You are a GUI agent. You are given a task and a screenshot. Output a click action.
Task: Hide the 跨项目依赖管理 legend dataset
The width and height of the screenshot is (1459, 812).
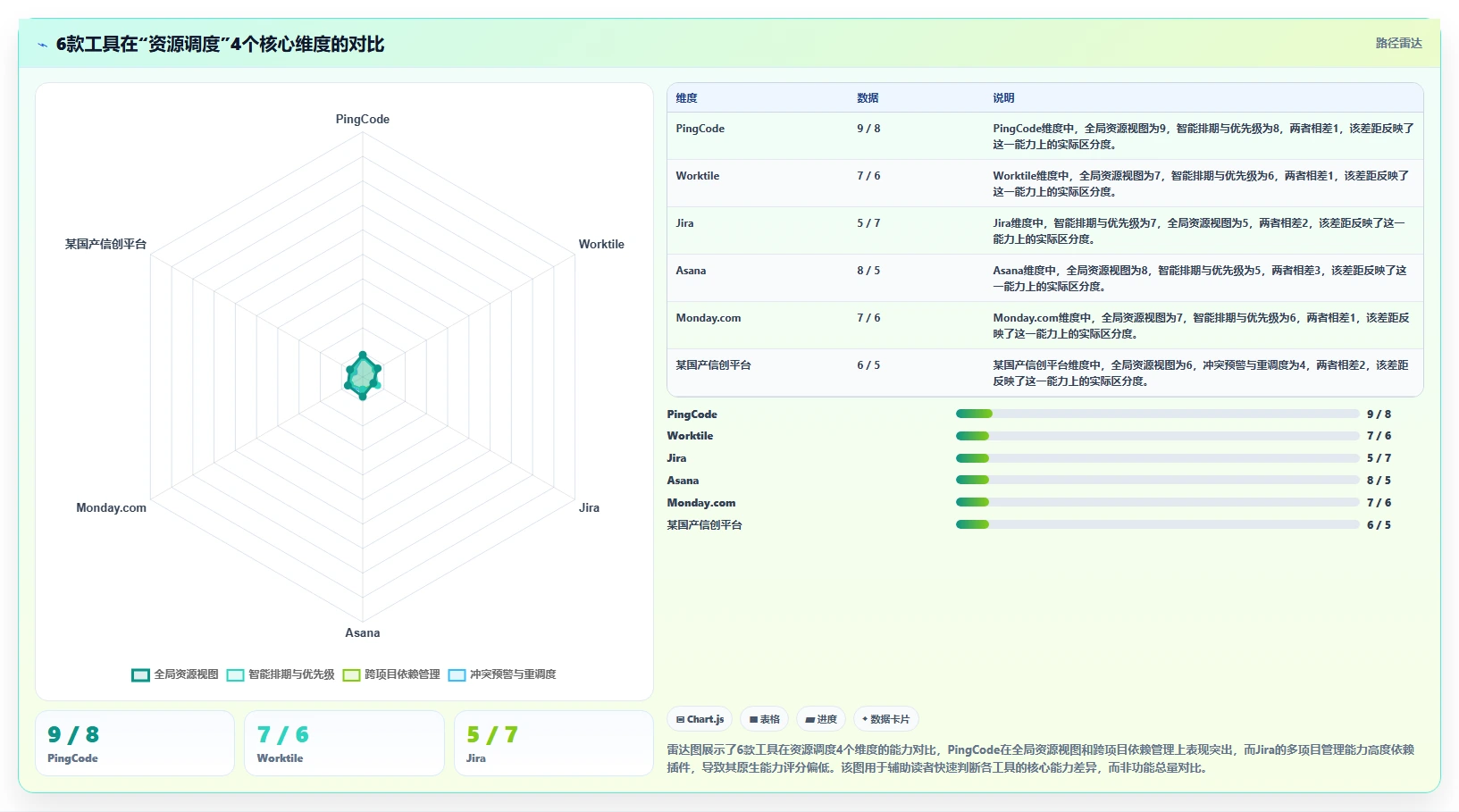pyautogui.click(x=391, y=674)
